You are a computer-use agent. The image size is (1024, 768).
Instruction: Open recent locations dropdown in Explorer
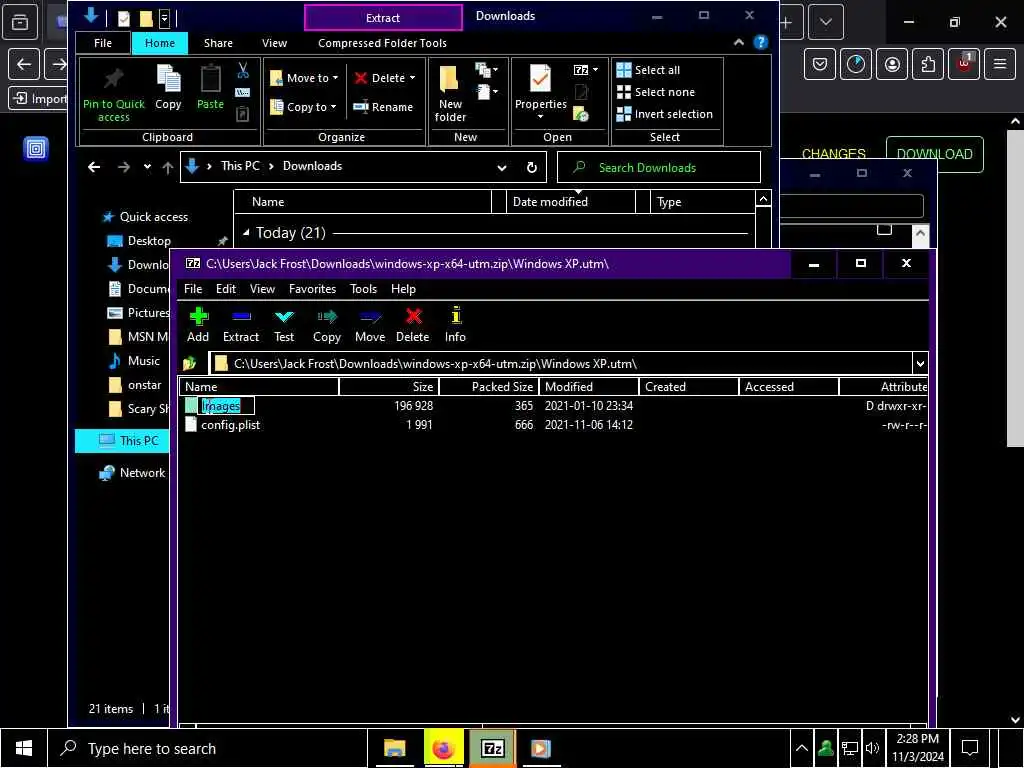coord(148,167)
